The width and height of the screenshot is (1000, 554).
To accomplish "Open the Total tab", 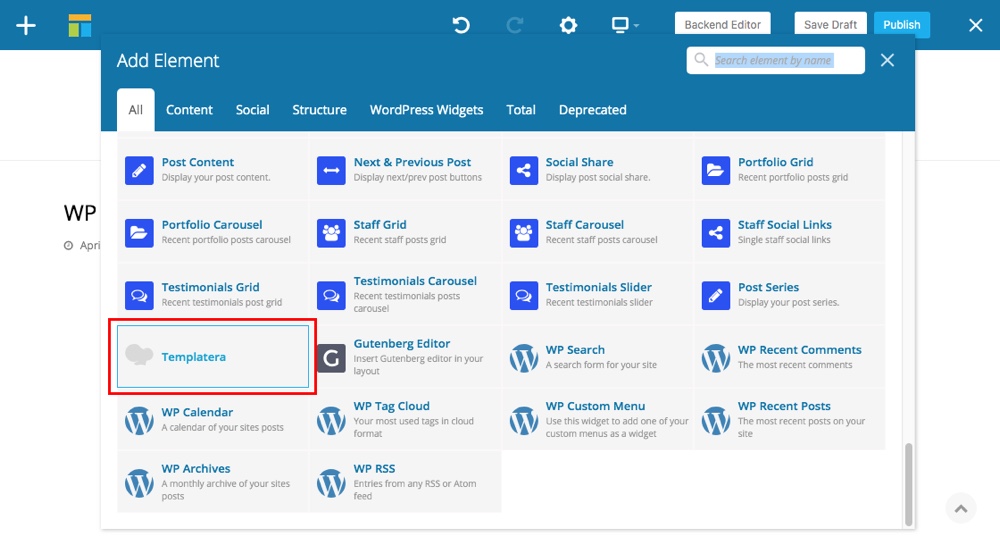I will pos(521,110).
